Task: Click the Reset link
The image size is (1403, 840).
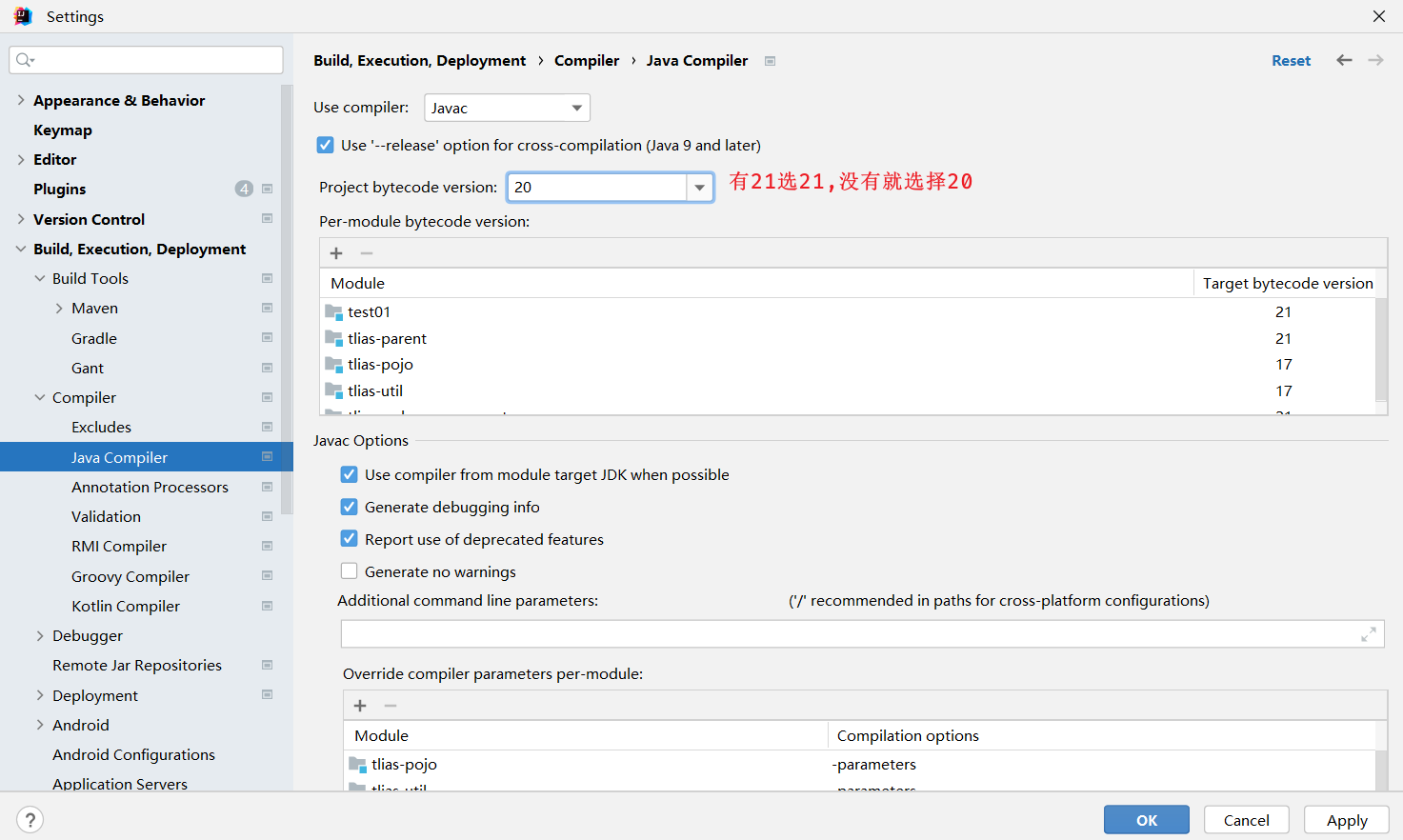Action: (x=1291, y=61)
